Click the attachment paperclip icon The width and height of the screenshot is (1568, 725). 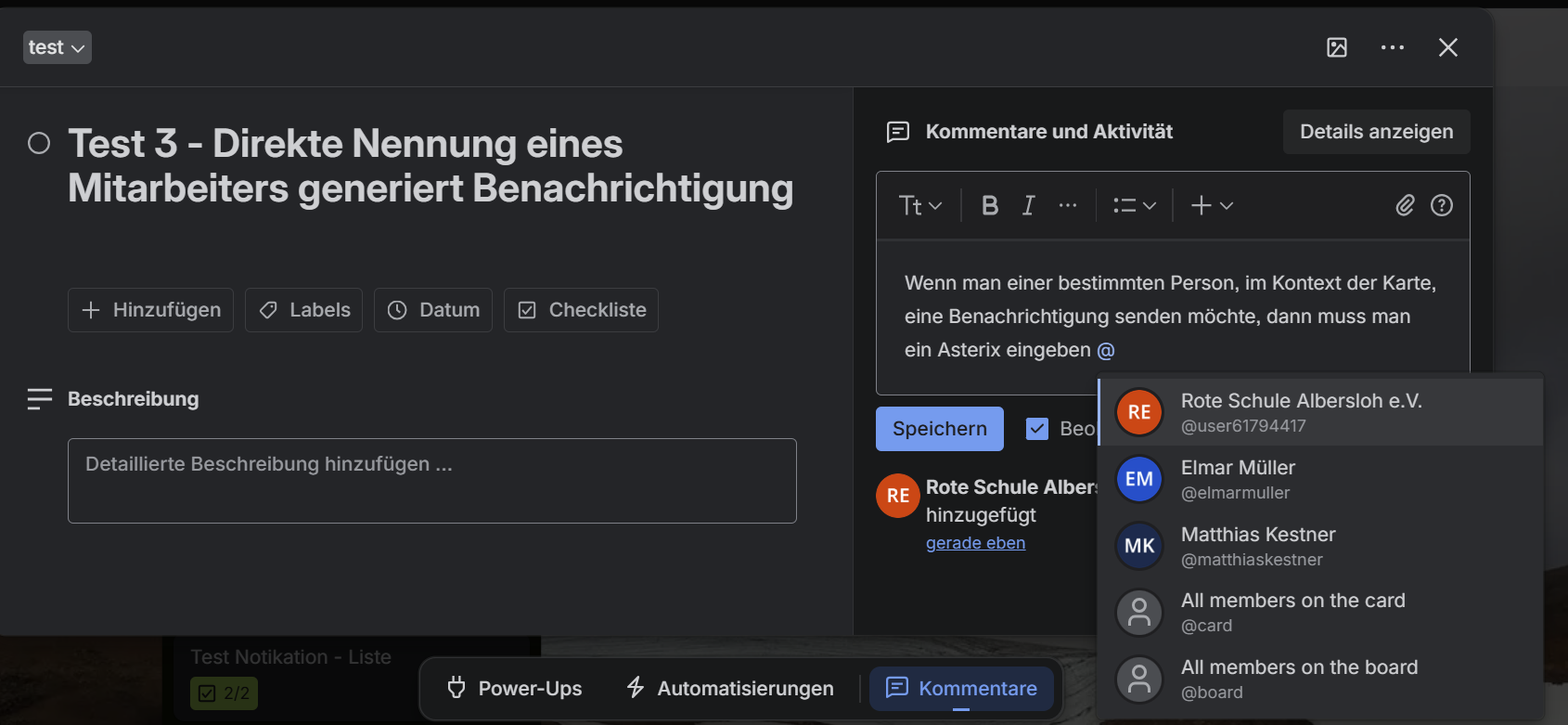click(1405, 205)
